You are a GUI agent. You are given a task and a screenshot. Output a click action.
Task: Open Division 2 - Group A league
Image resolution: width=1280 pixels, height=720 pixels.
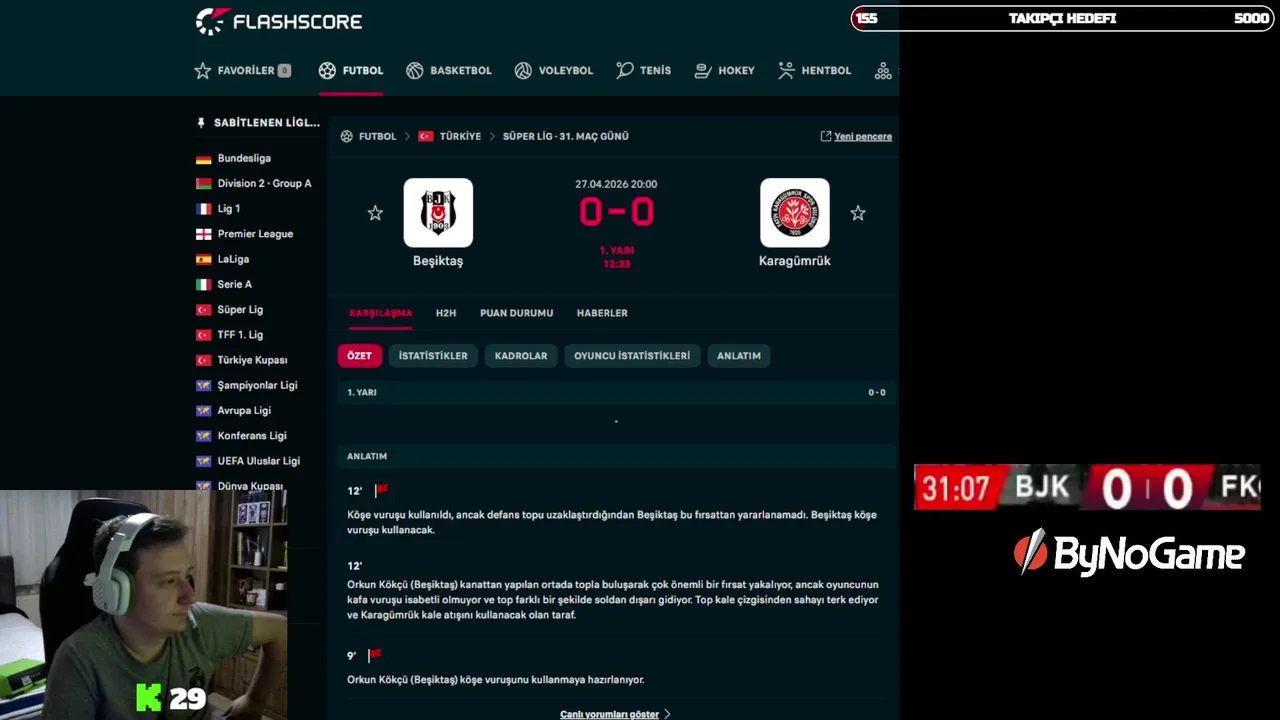264,183
